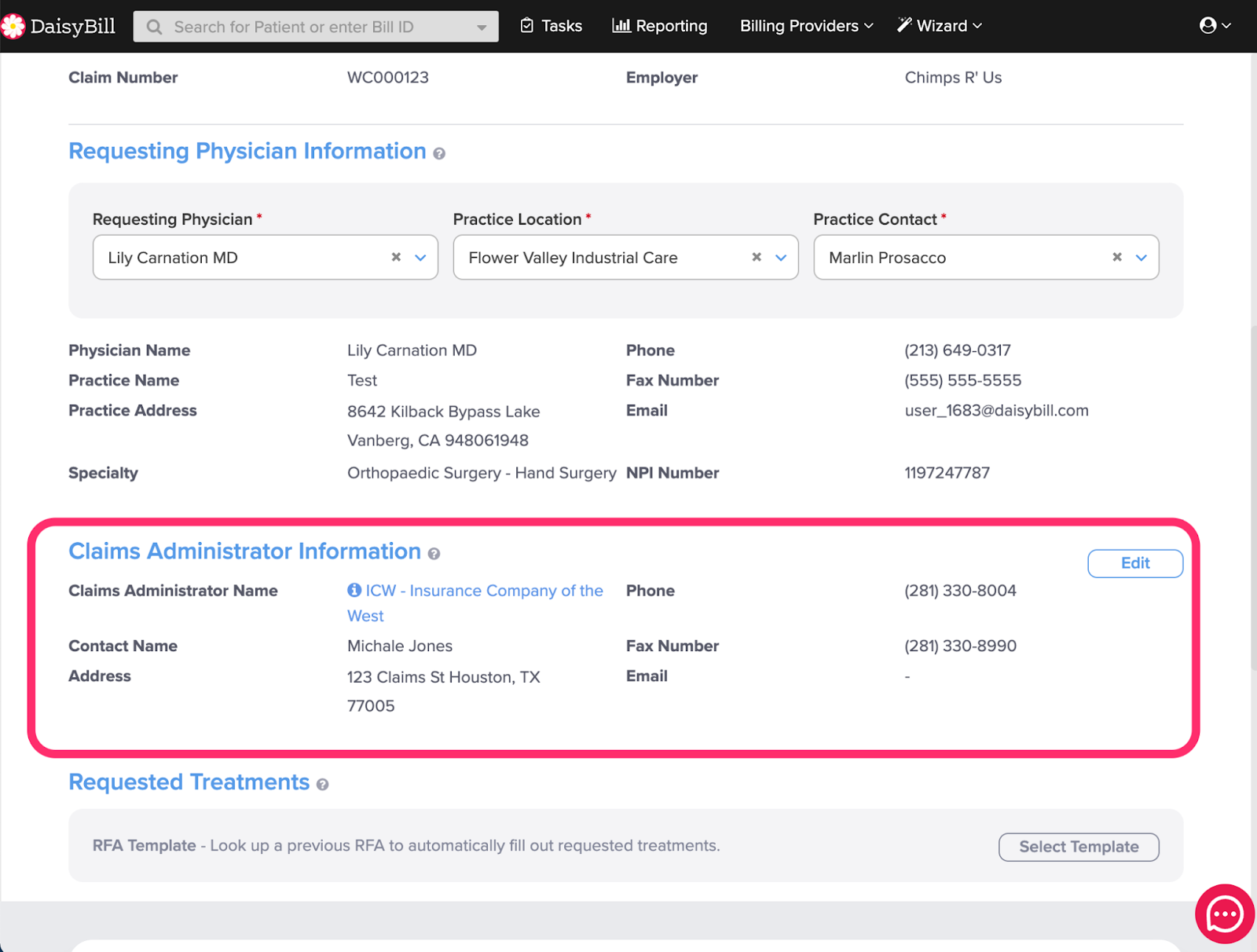The height and width of the screenshot is (952, 1257).
Task: Edit Claims Administrator Information
Action: coord(1135,563)
